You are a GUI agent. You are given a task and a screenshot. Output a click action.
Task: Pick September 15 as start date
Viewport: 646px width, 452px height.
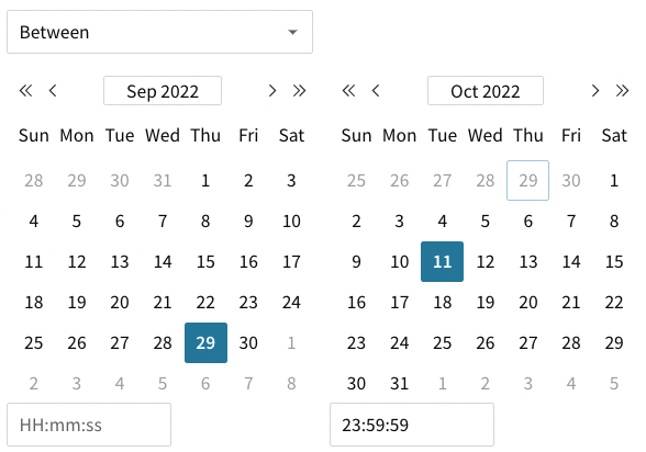206,262
